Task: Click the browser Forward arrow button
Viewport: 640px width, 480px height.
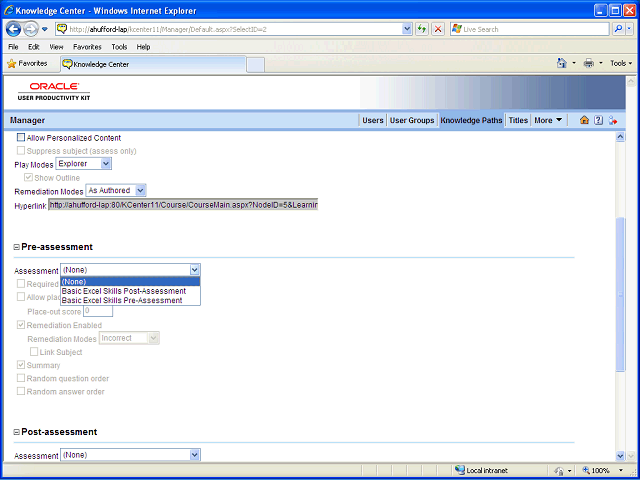Action: 31,29
